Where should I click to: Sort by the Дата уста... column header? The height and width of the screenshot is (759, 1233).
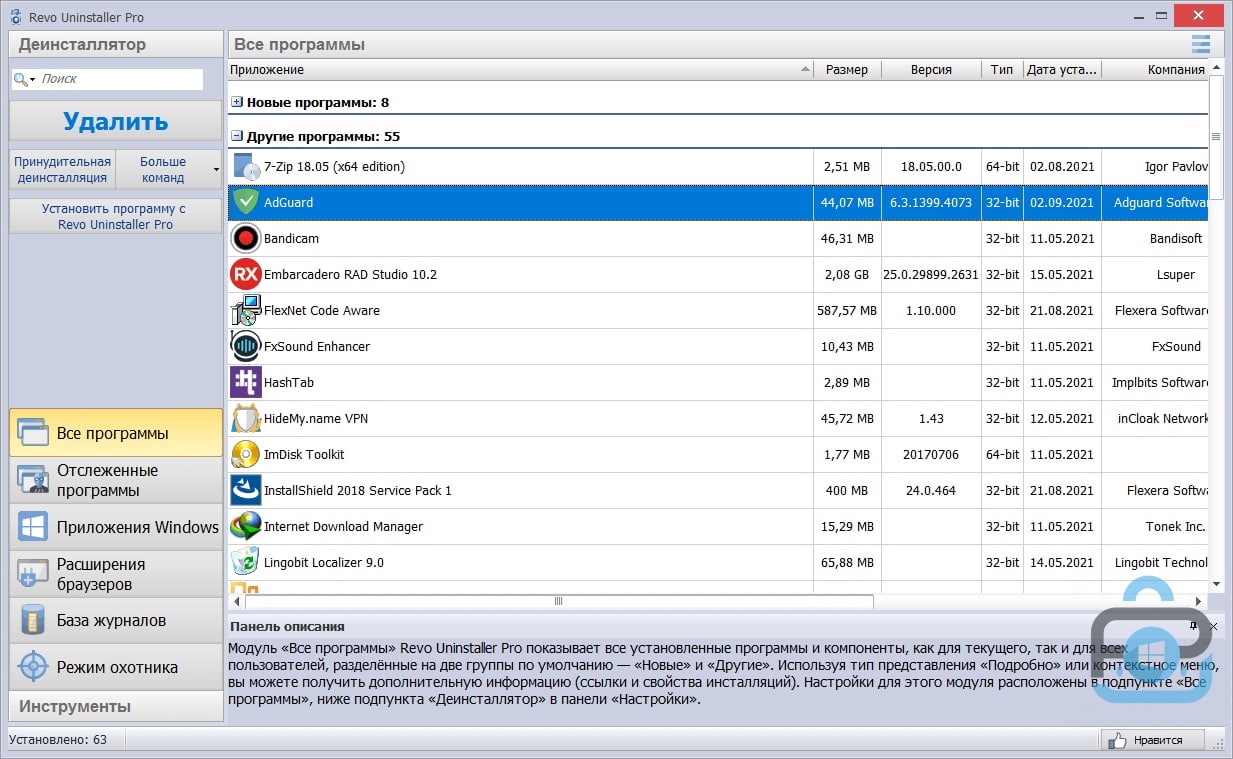pos(1062,69)
